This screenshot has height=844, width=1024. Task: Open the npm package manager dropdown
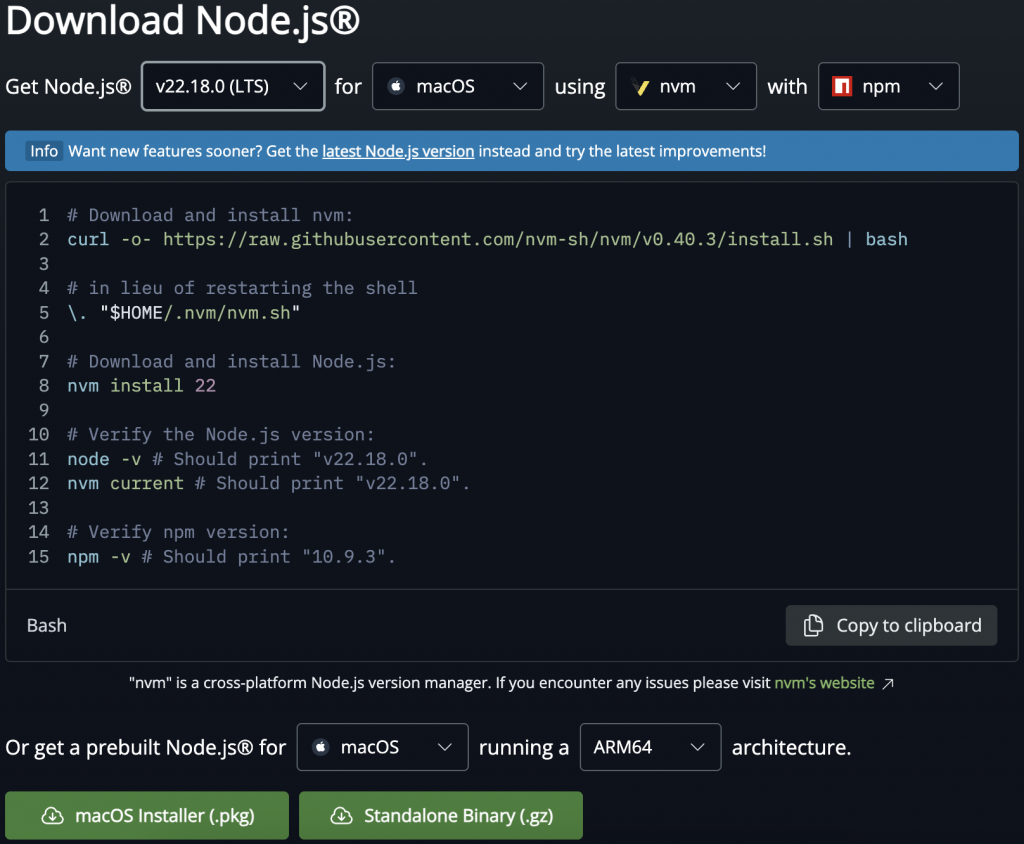[889, 86]
